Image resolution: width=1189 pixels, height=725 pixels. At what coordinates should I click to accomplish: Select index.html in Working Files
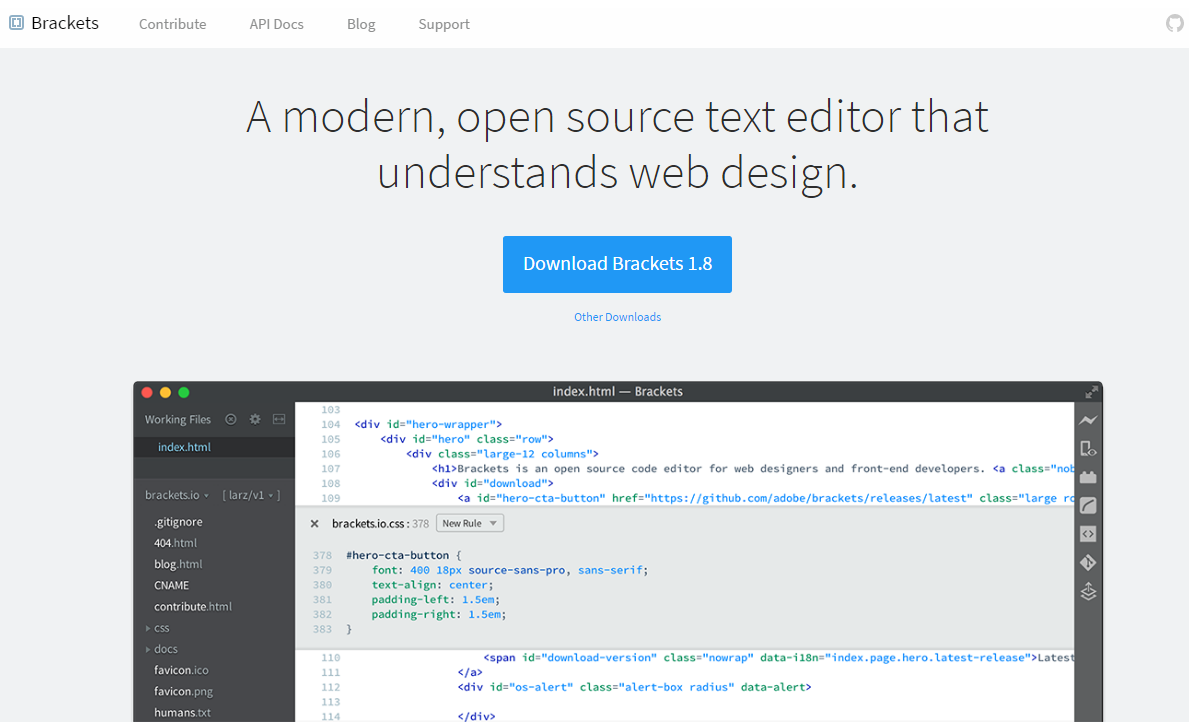[x=183, y=446]
